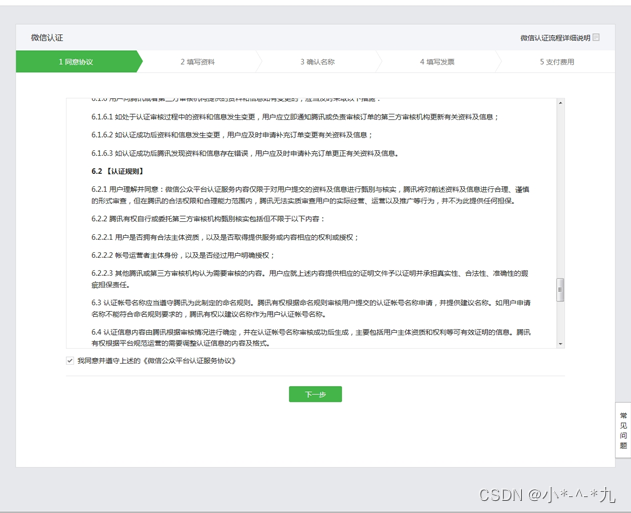The image size is (631, 513).
Task: Click the green 下一步 button
Action: [x=315, y=394]
